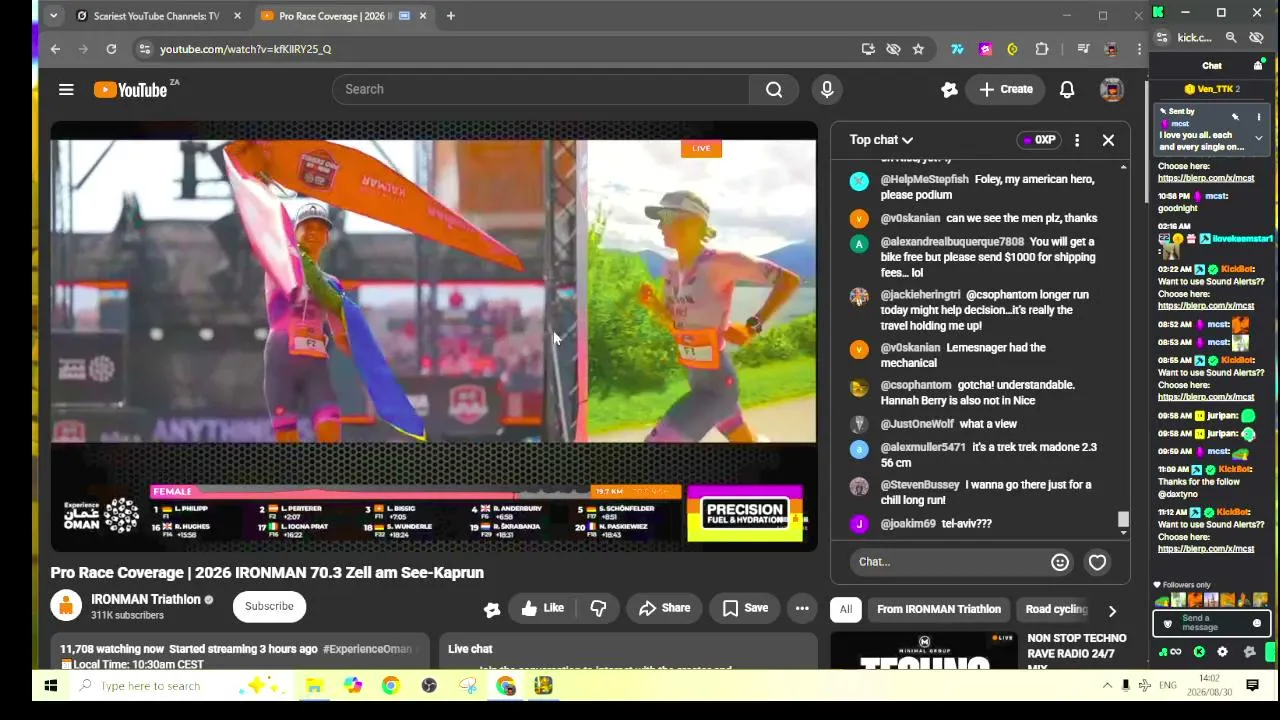This screenshot has width=1280, height=720.
Task: Toggle the eye-slash icon in the address bar
Action: tap(893, 49)
